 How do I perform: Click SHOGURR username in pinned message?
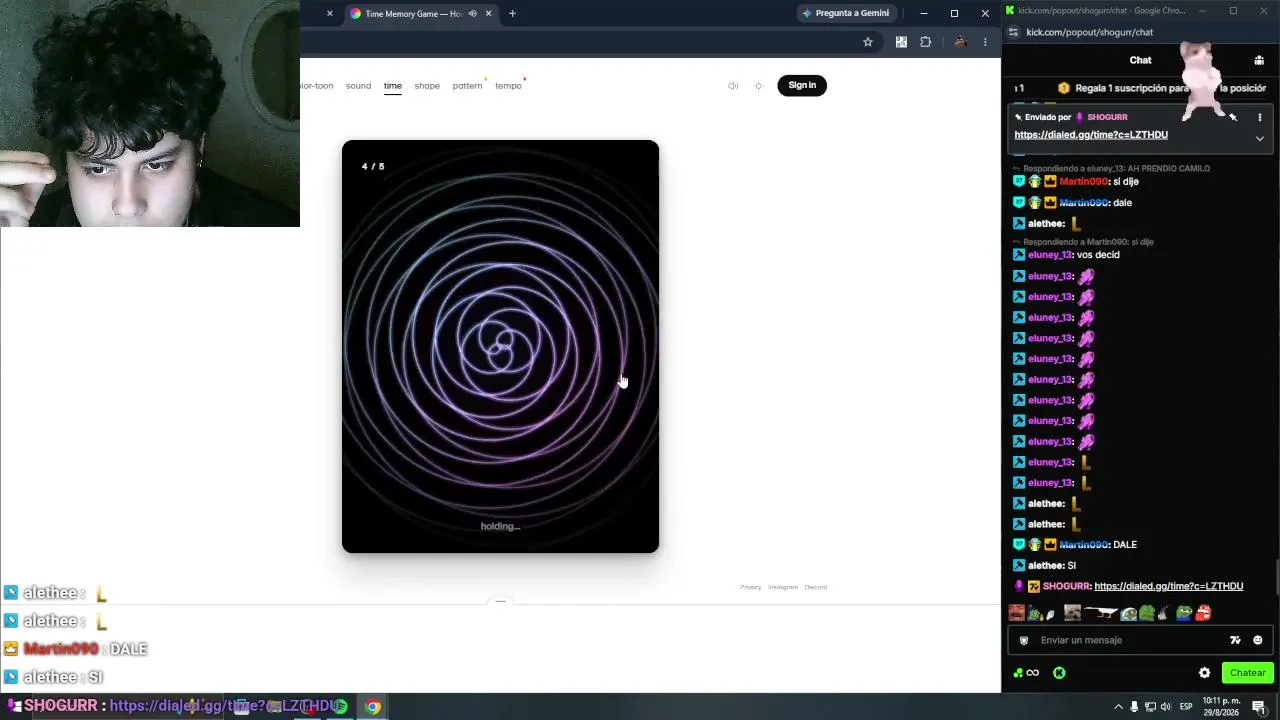[x=1107, y=117]
